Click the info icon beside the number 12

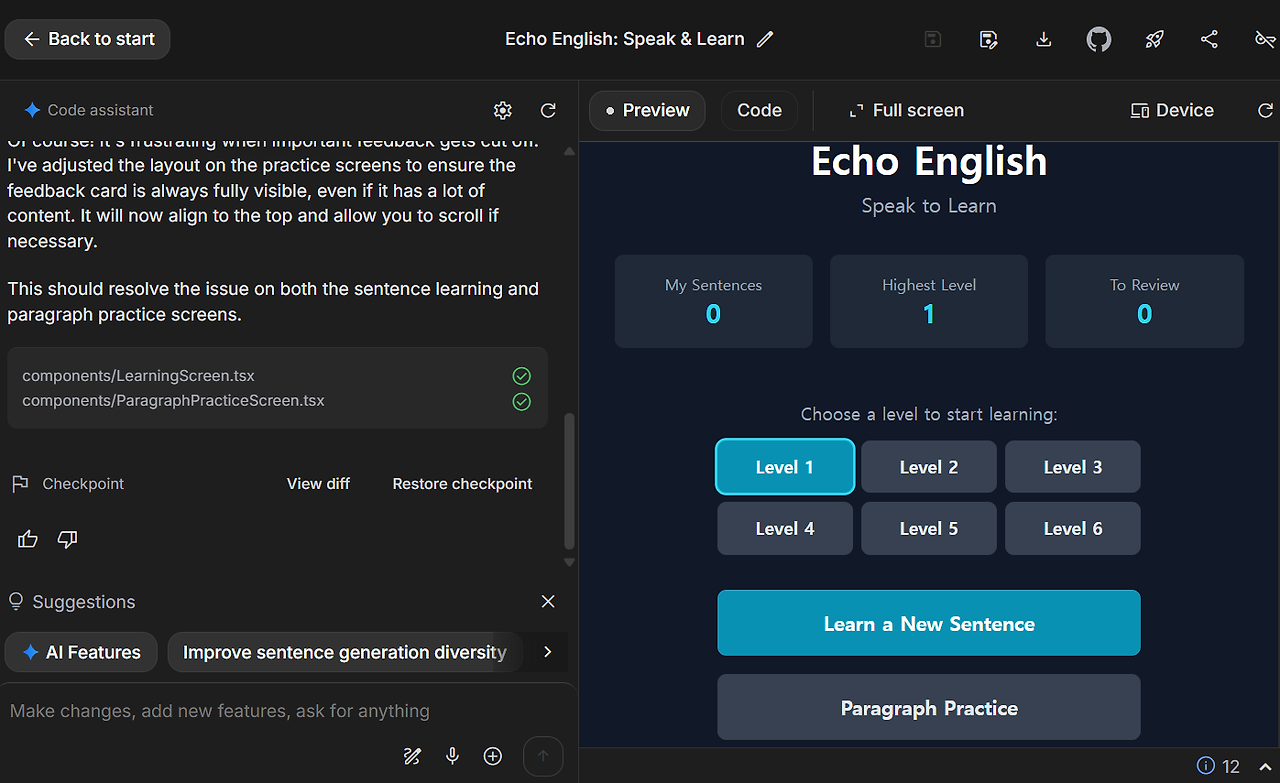click(1206, 766)
